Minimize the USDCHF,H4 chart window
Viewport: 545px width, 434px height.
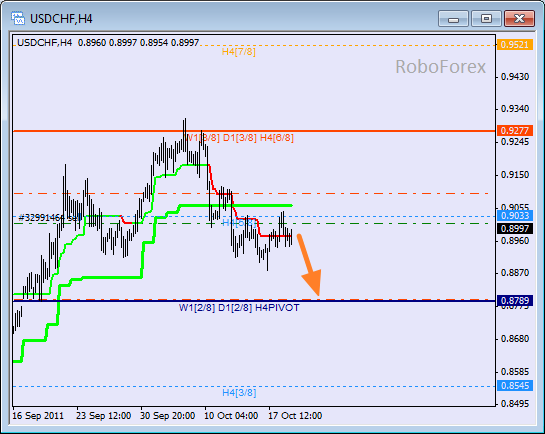click(x=453, y=18)
